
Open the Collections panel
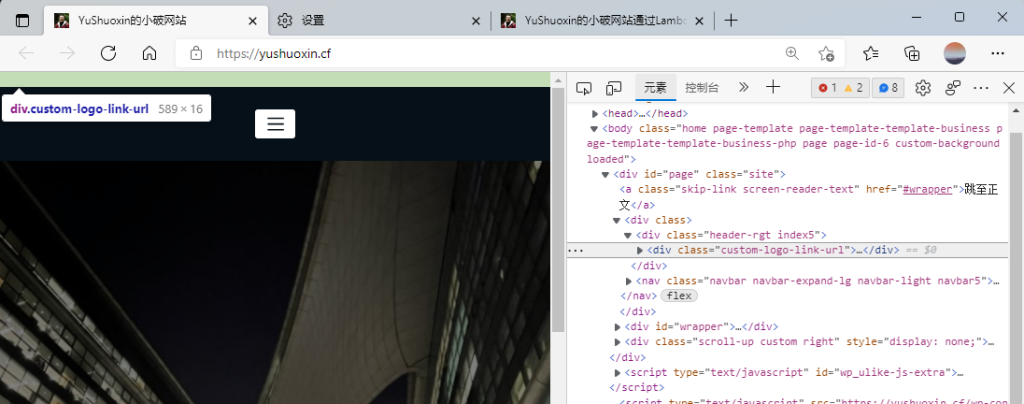pos(912,53)
